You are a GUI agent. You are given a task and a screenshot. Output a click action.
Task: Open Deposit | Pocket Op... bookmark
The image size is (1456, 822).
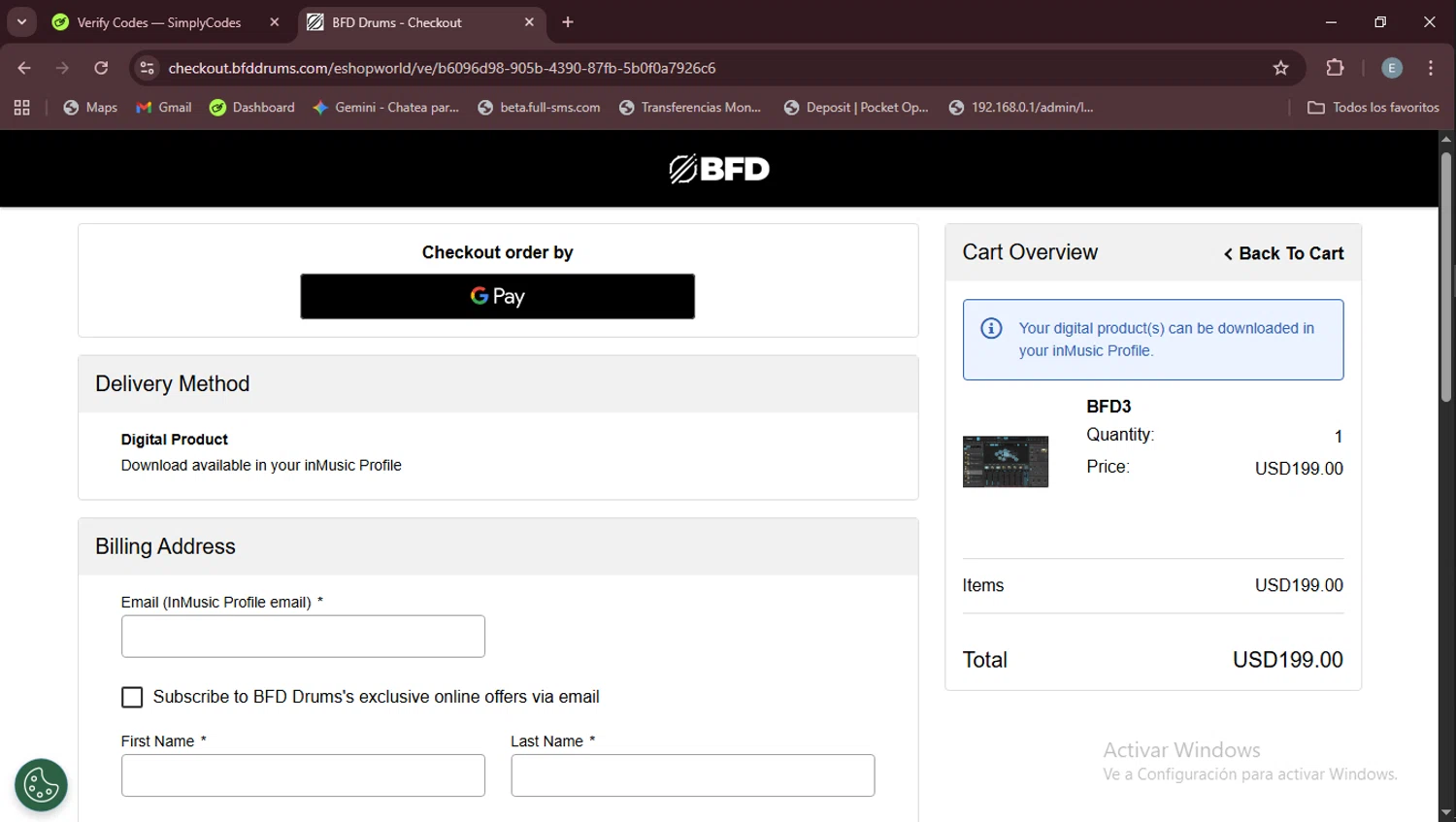pyautogui.click(x=856, y=108)
